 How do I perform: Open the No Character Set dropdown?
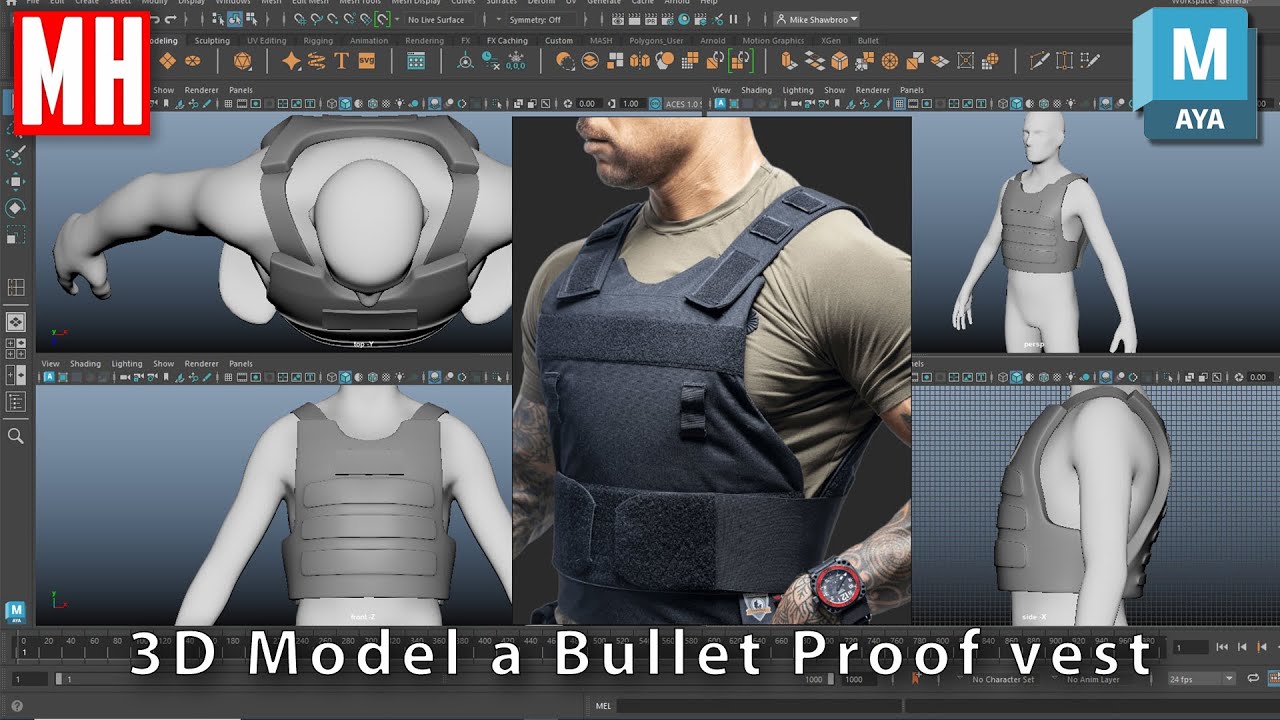(1003, 679)
